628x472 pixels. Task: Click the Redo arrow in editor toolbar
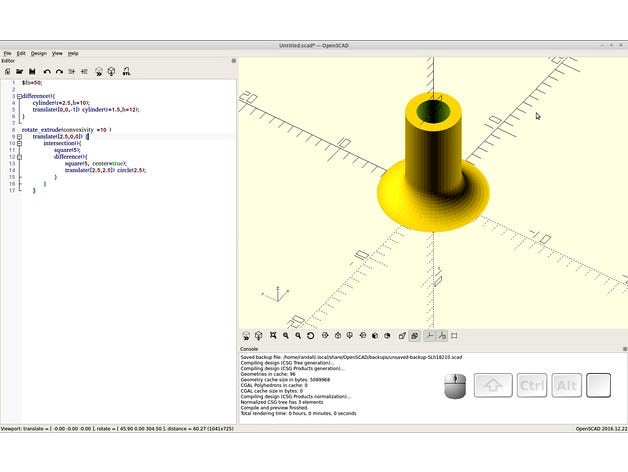(x=59, y=72)
